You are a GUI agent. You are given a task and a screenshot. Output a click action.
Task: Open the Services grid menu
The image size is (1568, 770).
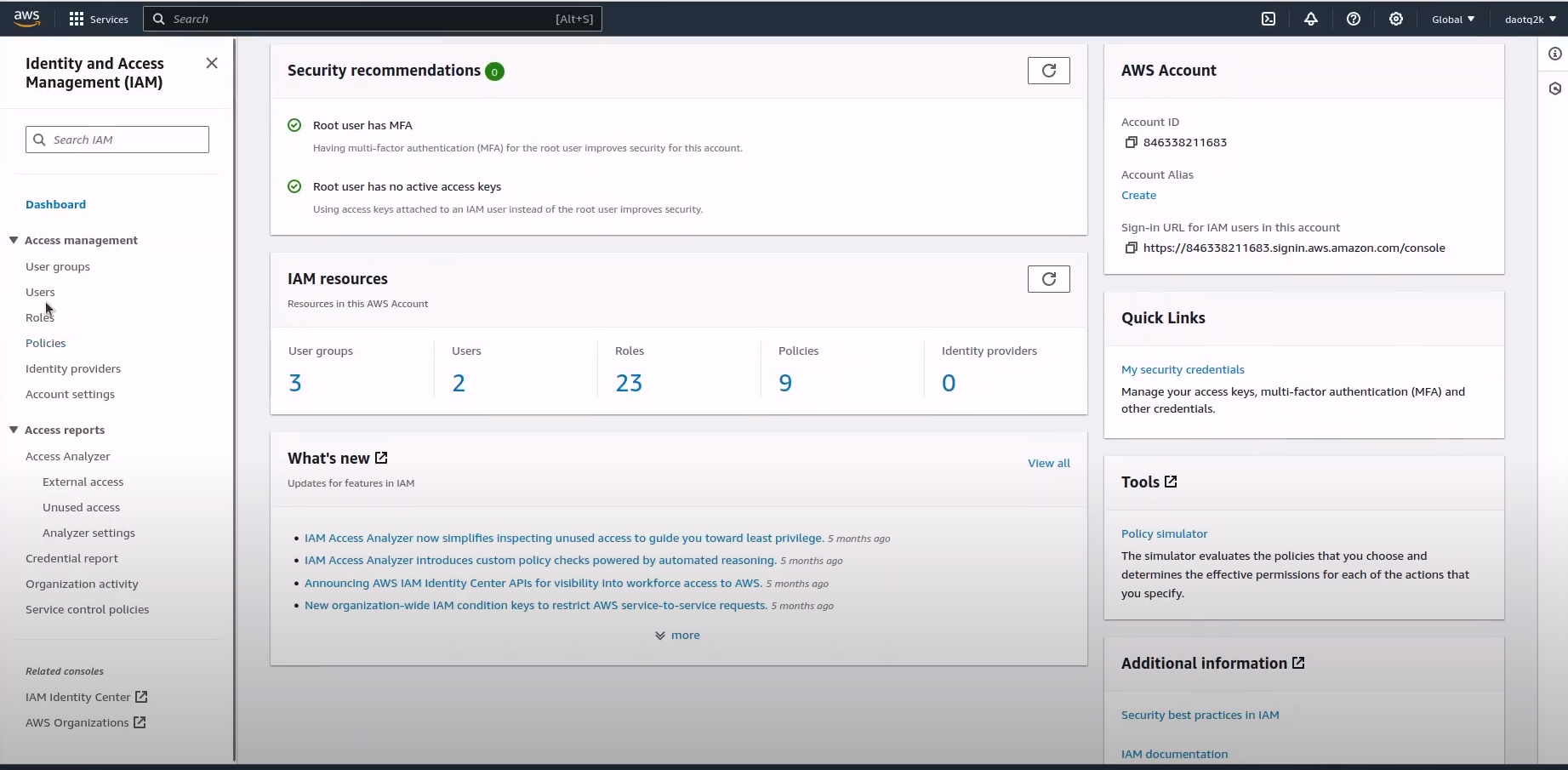tap(99, 19)
